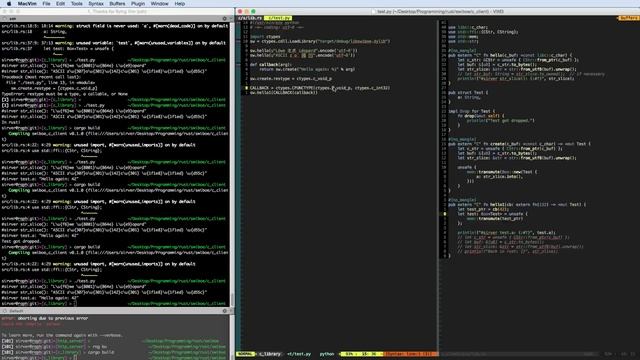640x360 pixels.
Task: Open the Edit menu
Action: pyautogui.click(x=60, y=4)
